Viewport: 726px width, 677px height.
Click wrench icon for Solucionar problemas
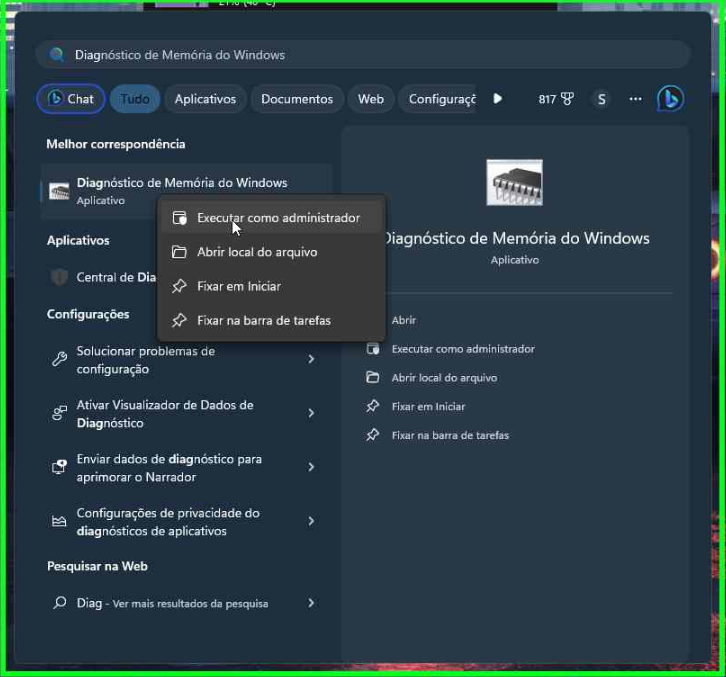point(59,359)
